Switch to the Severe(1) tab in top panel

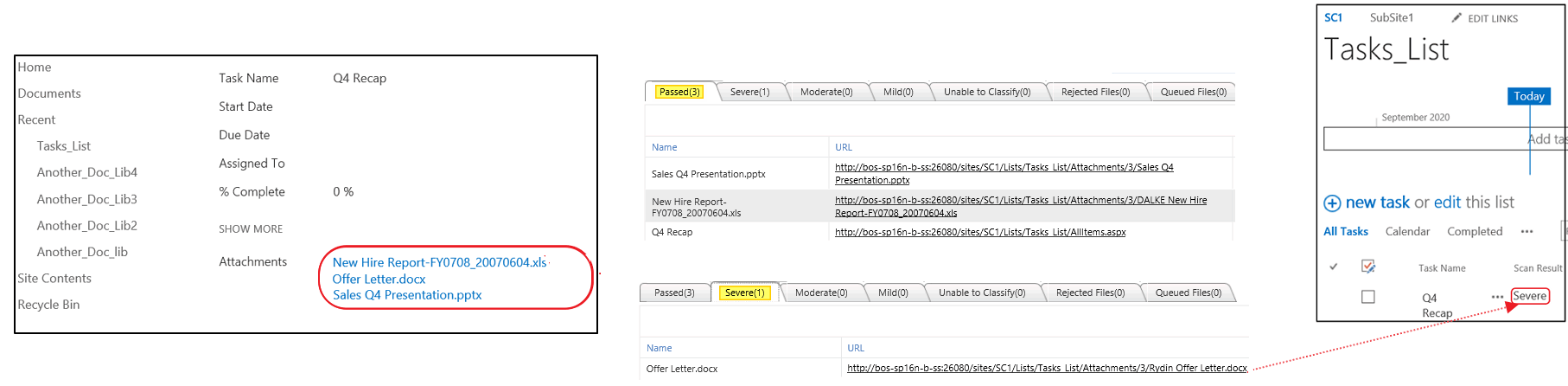(749, 92)
